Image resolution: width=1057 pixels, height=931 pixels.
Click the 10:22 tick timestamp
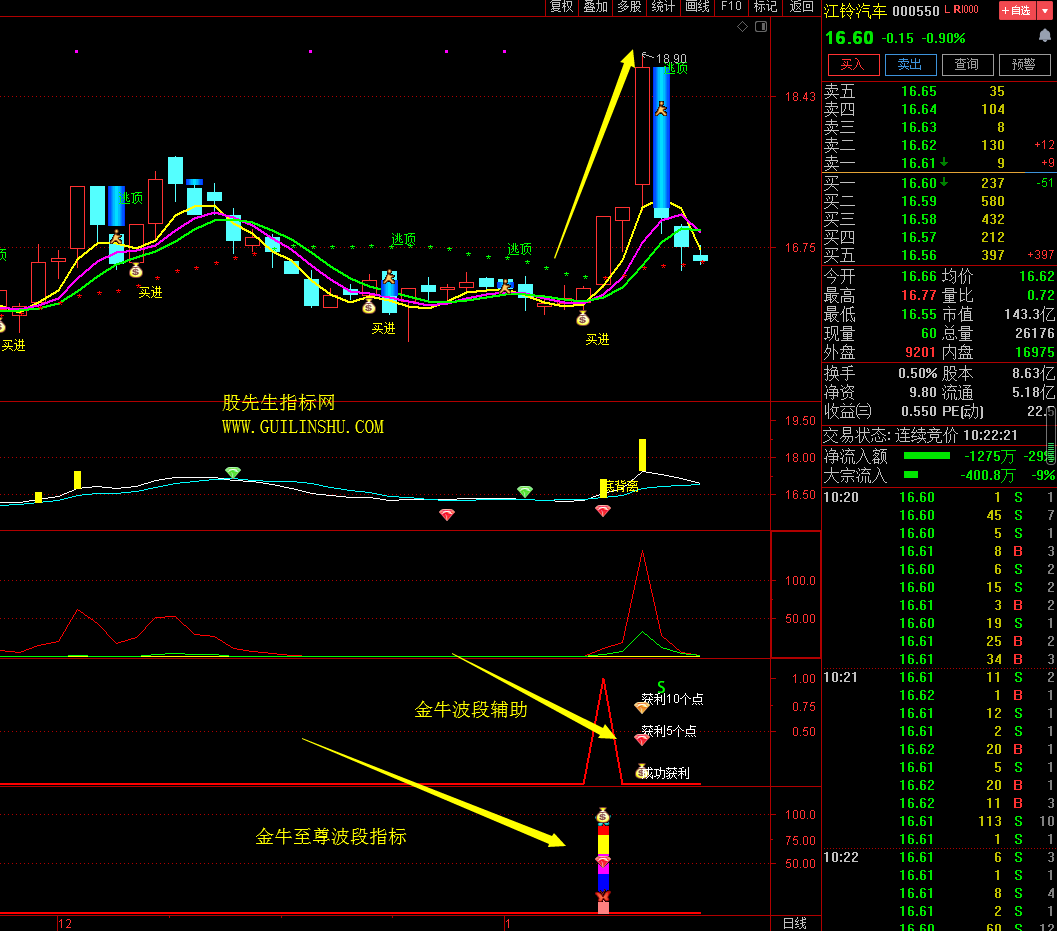(841, 858)
